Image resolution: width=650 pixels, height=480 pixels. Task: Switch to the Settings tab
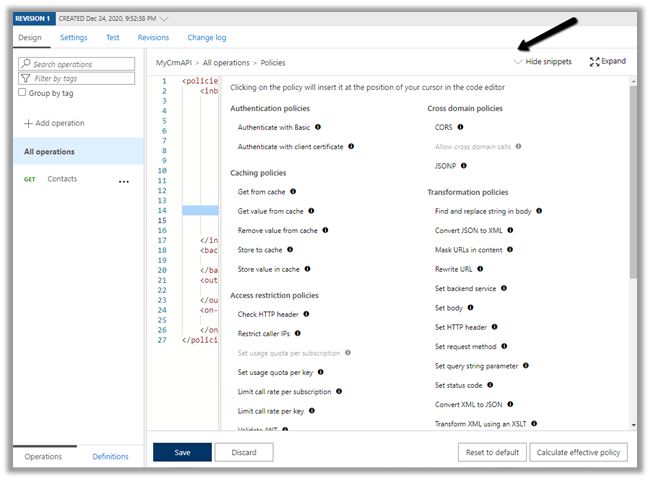click(73, 38)
